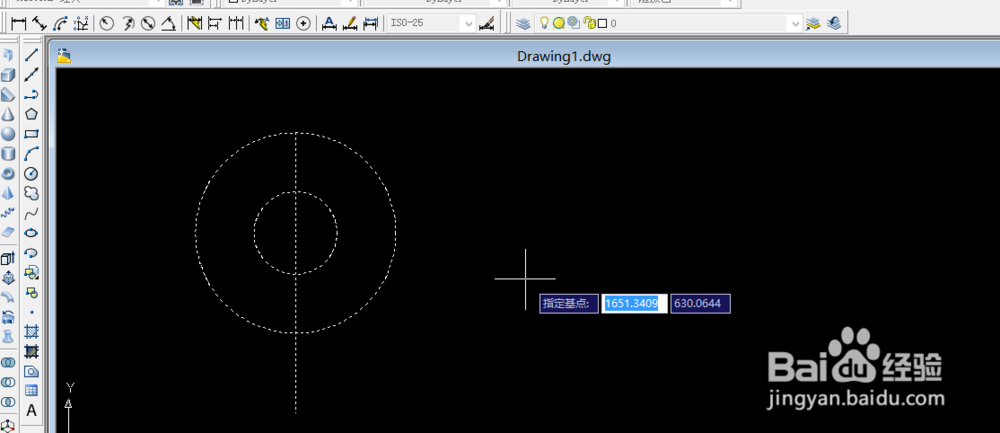This screenshot has width=1000, height=433.
Task: Click the Dimension Update tool
Action: pos(370,24)
